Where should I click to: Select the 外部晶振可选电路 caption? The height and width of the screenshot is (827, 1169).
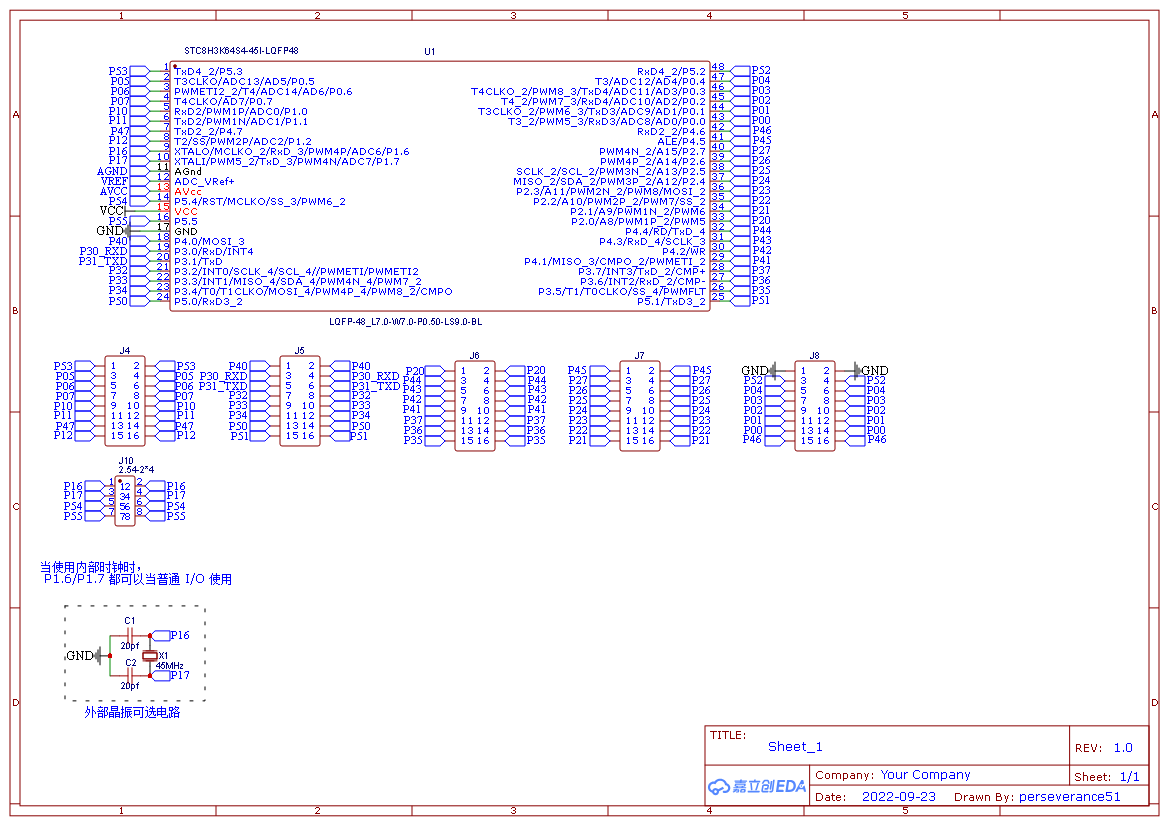132,712
